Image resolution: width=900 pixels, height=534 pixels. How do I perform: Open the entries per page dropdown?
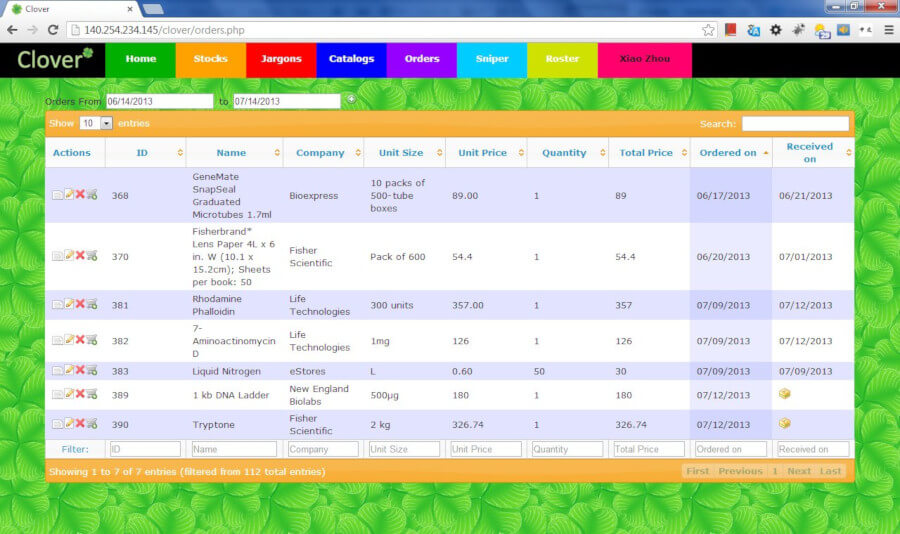tap(96, 123)
